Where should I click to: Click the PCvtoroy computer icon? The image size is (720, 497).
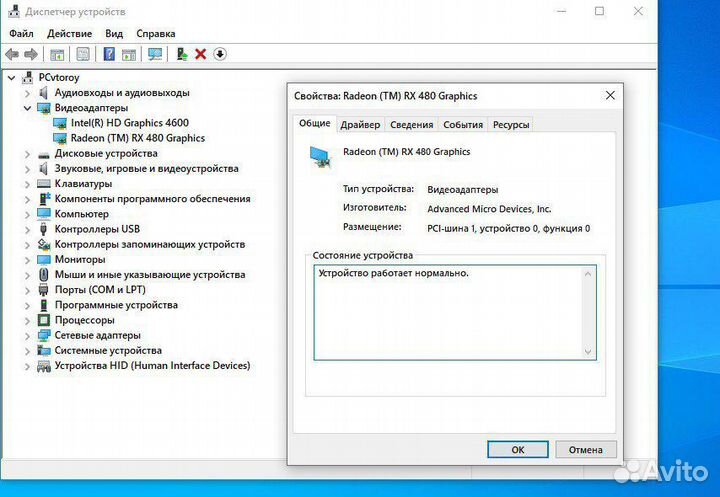point(28,78)
